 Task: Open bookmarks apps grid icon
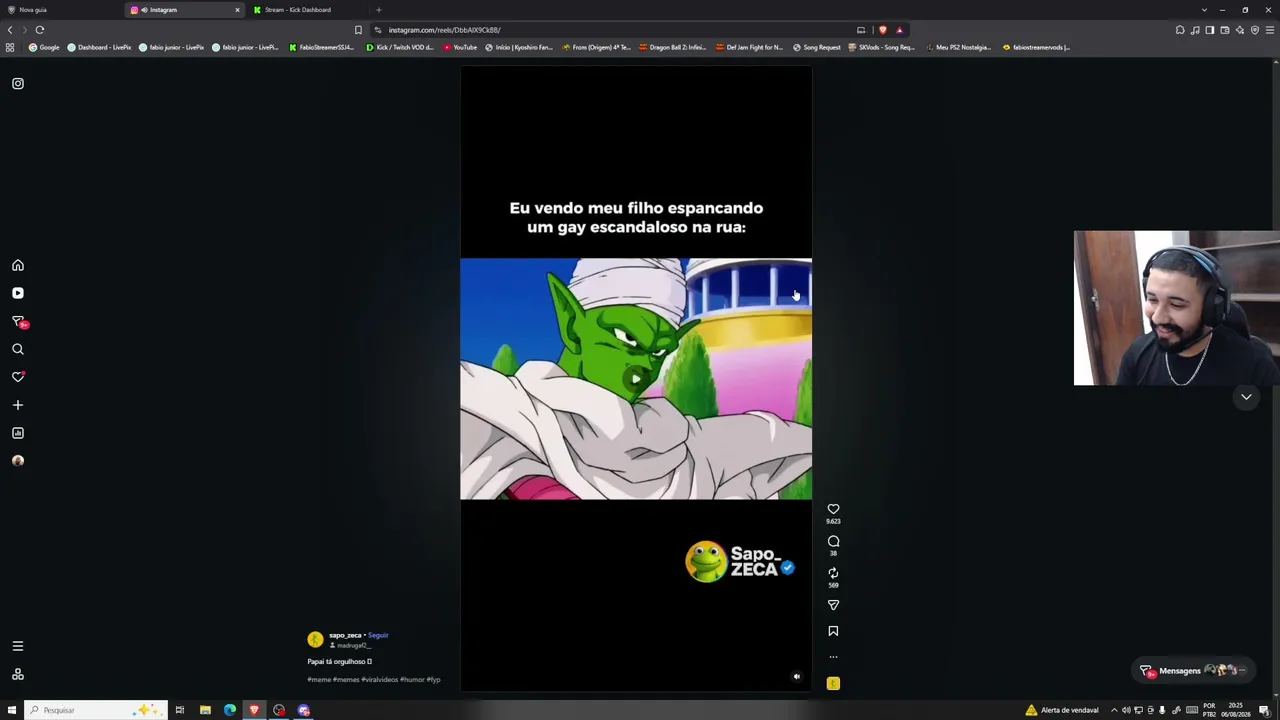coord(10,47)
